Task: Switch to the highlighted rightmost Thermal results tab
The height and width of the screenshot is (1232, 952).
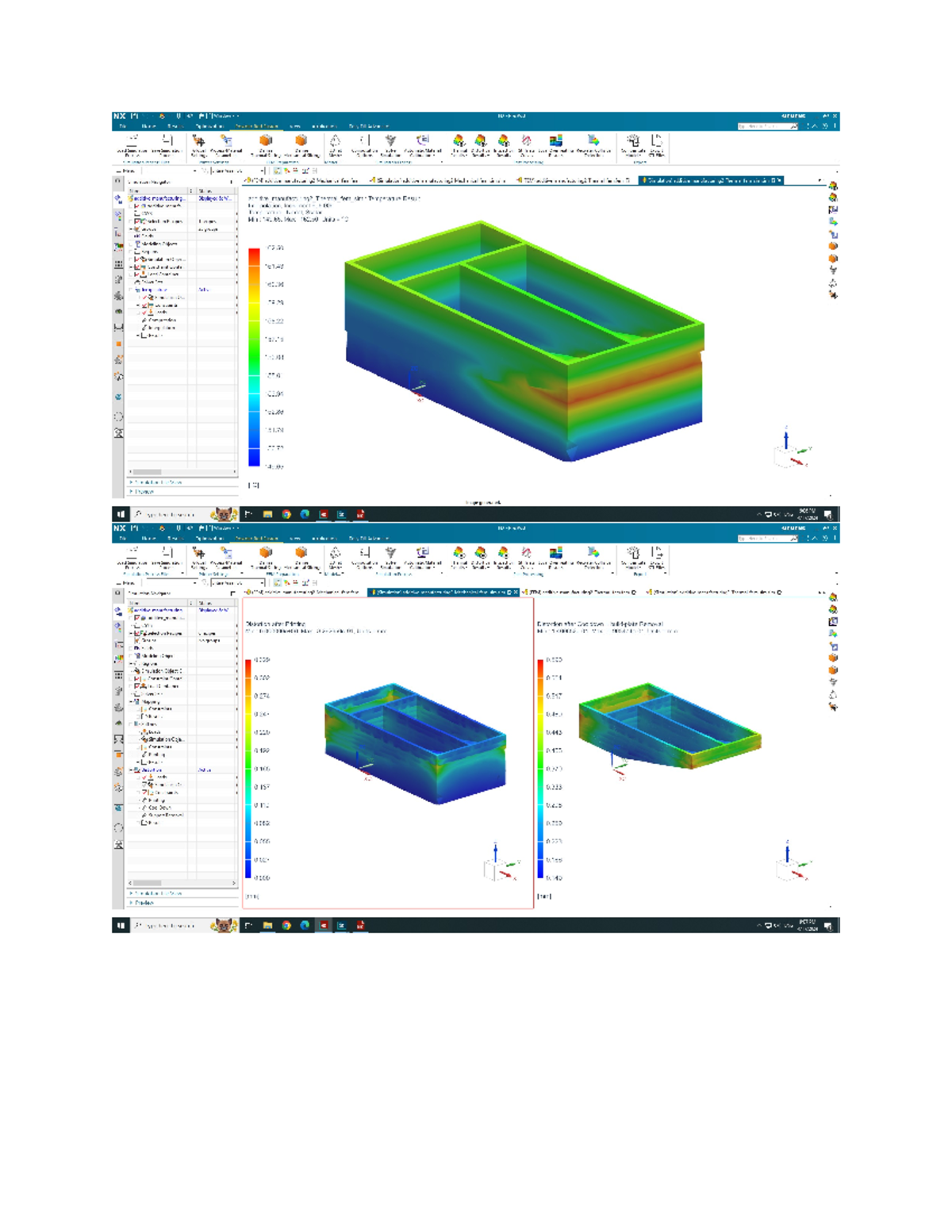Action: point(710,181)
